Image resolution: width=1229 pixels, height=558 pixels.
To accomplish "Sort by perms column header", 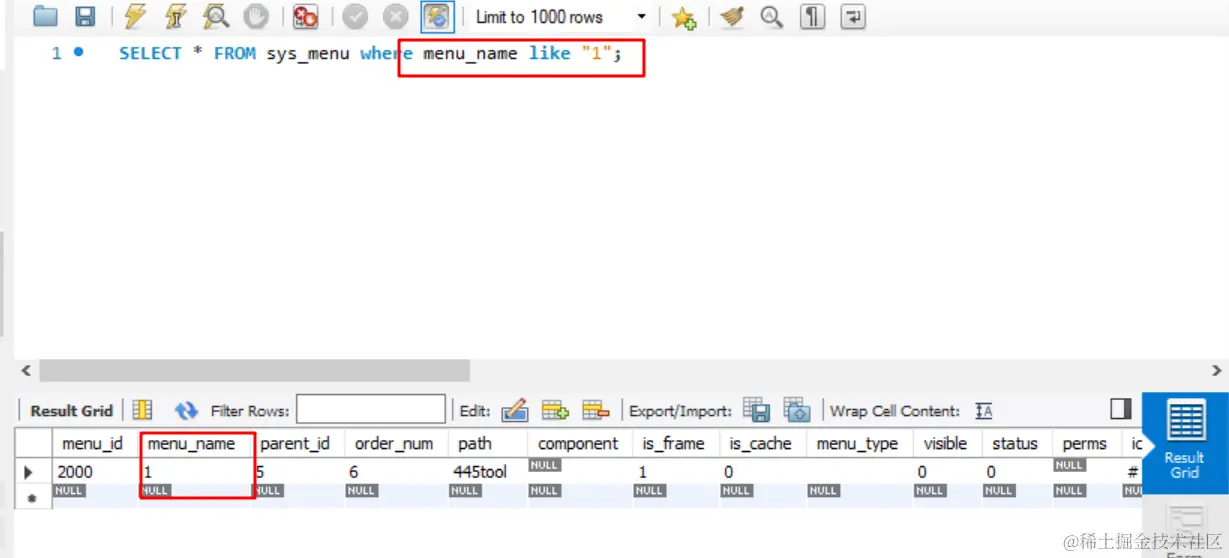I will (x=1085, y=444).
